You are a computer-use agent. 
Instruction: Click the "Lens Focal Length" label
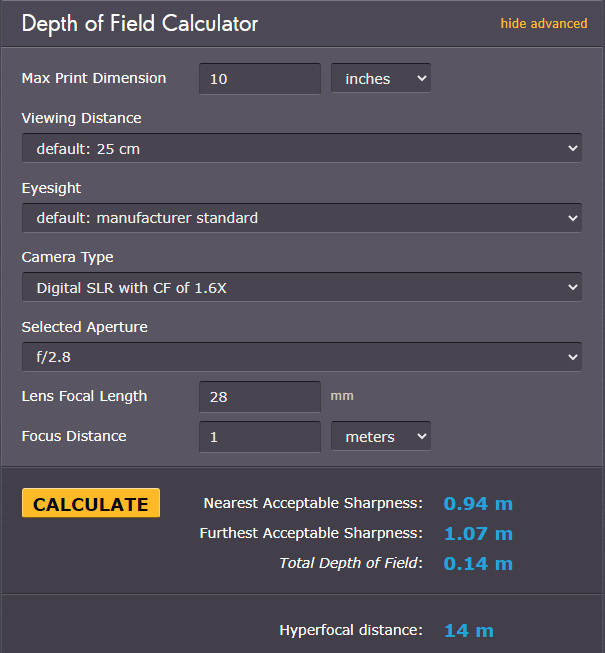tap(85, 396)
